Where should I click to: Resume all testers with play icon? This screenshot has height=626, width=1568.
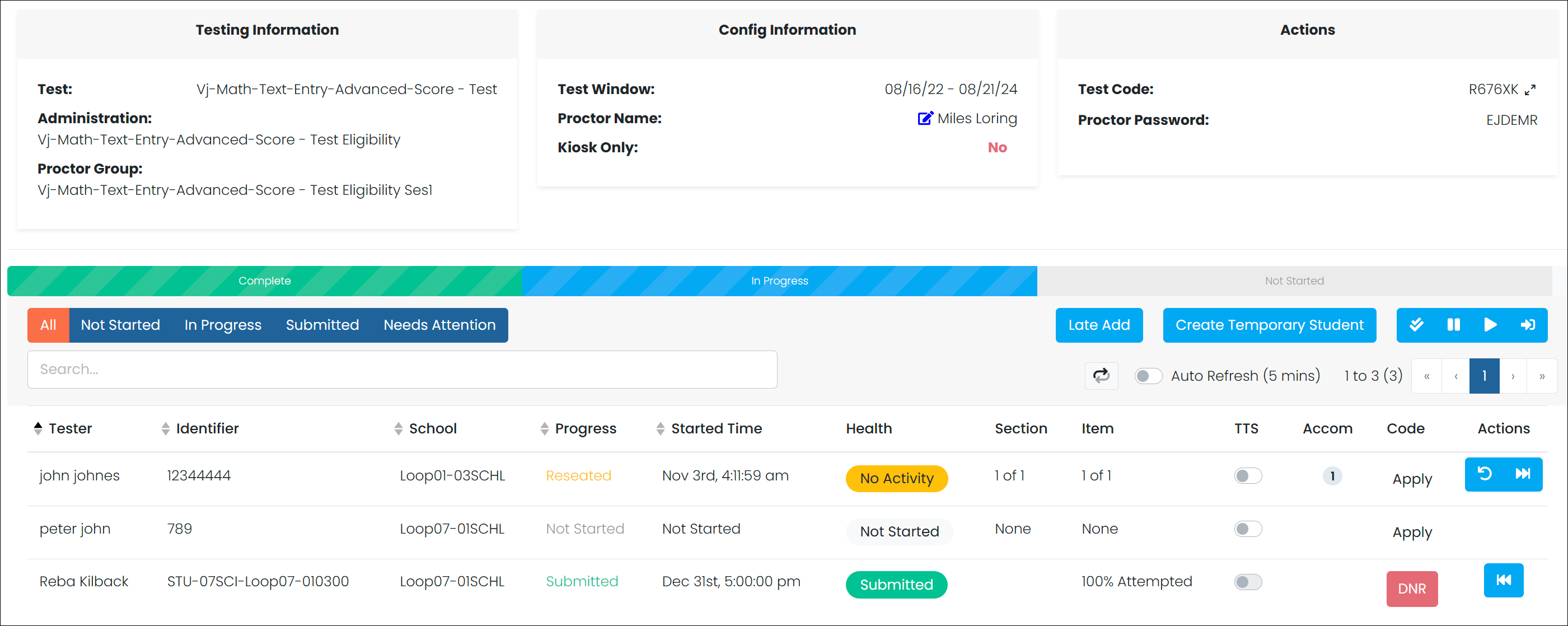(x=1490, y=325)
